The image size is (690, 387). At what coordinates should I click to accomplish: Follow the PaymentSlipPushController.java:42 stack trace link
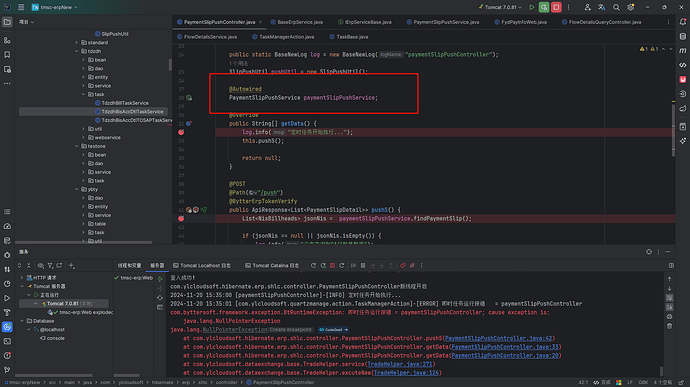pyautogui.click(x=498, y=338)
